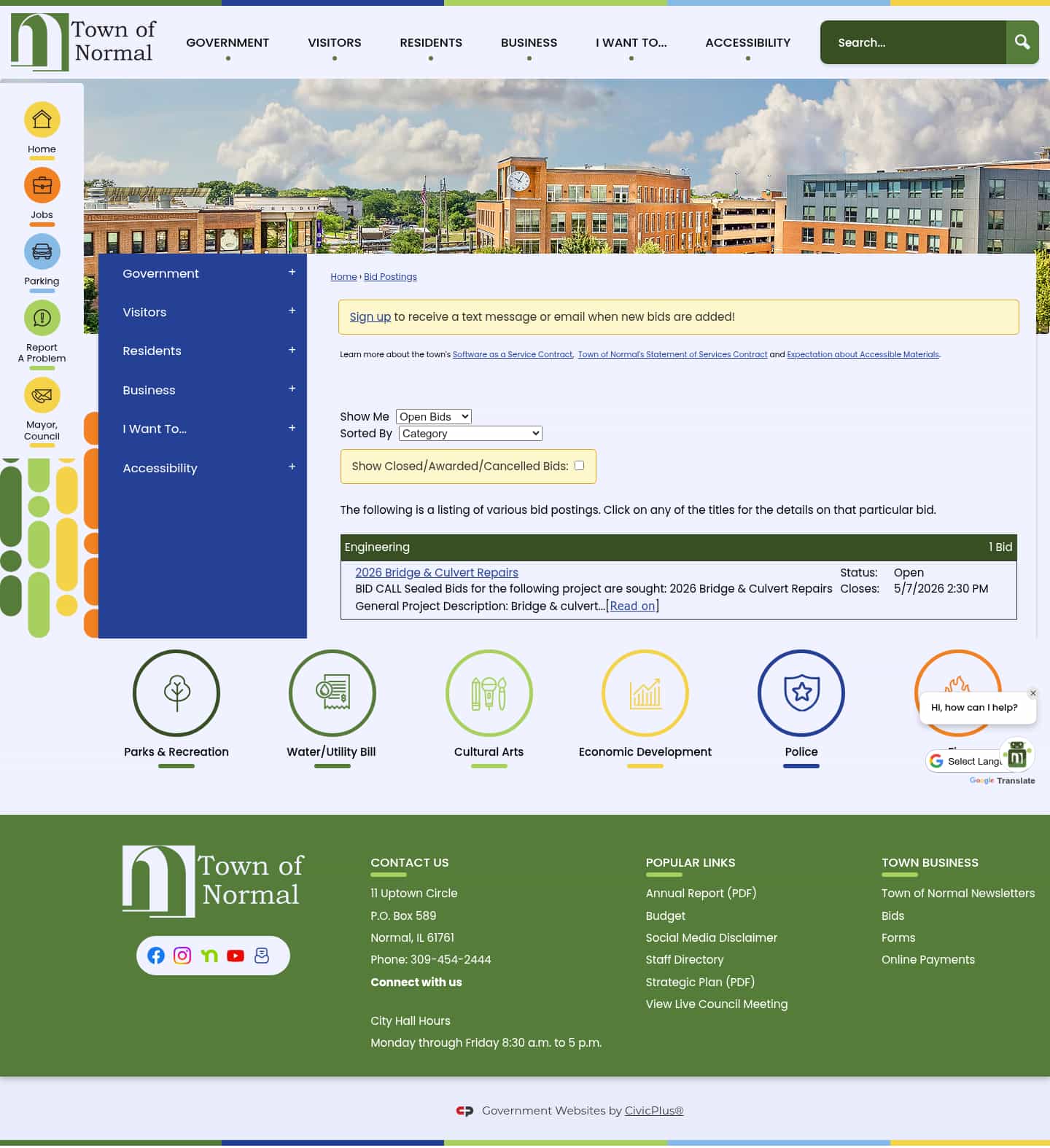The width and height of the screenshot is (1050, 1148).
Task: Open the Sorted By Category dropdown
Action: click(x=470, y=434)
